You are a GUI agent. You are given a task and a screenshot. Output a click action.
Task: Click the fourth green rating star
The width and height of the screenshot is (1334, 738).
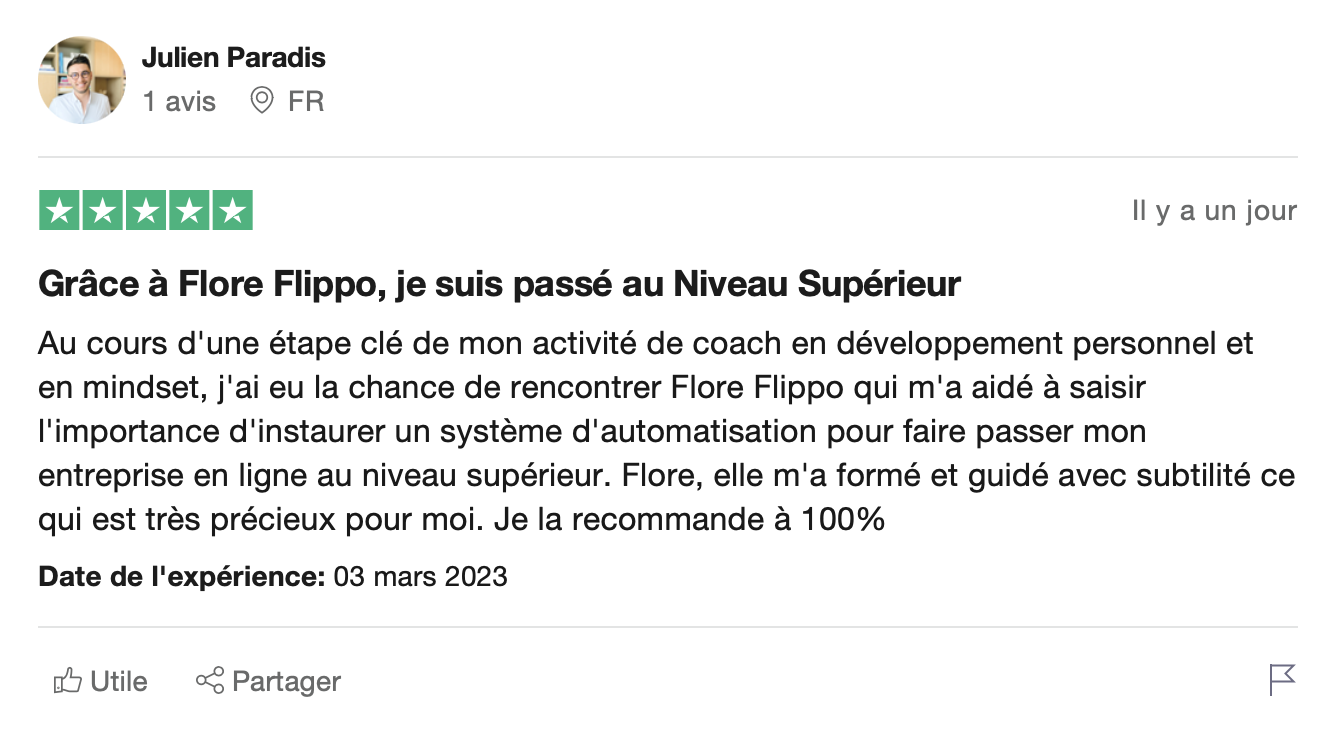pyautogui.click(x=189, y=210)
